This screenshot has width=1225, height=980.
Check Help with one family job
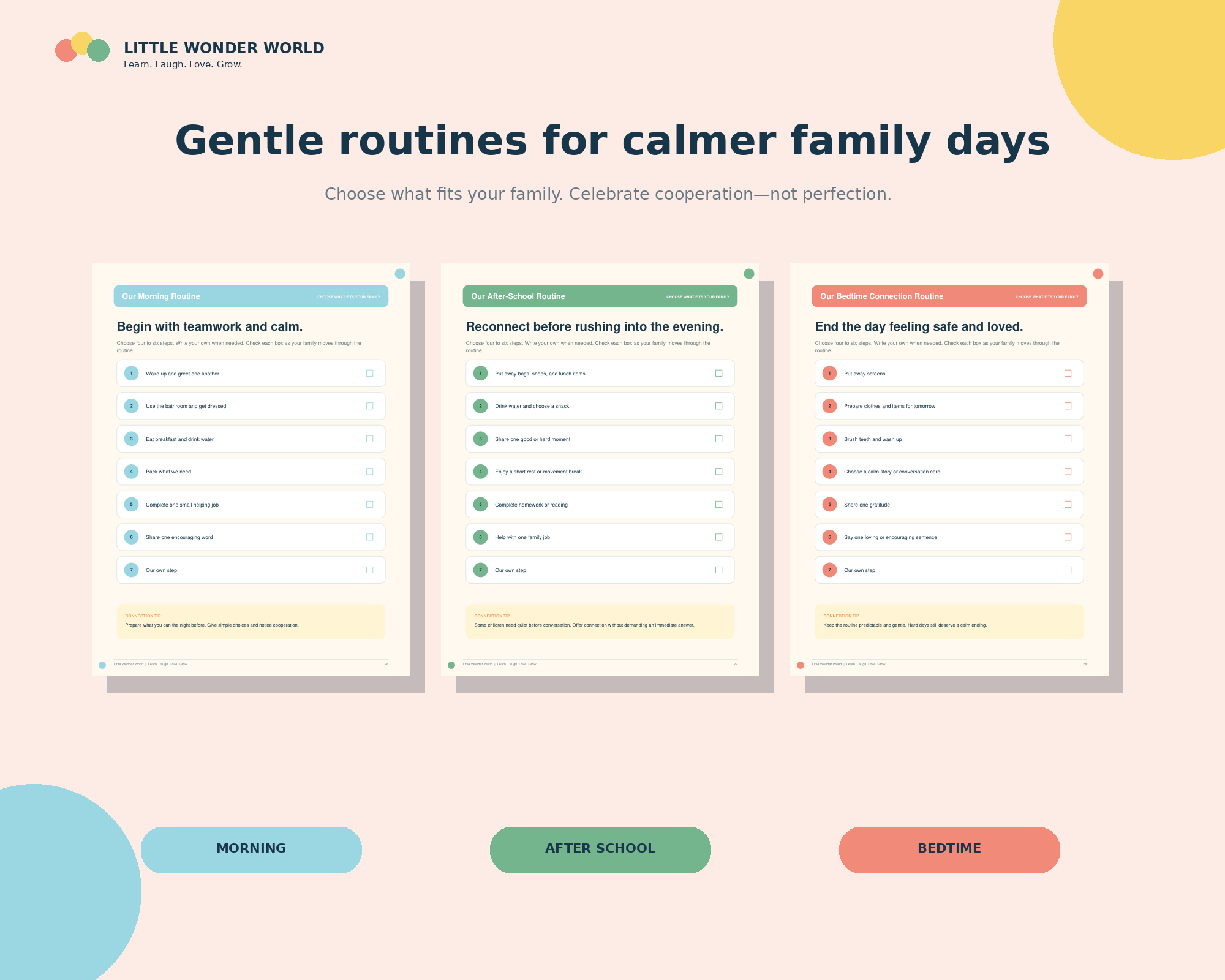(x=718, y=537)
